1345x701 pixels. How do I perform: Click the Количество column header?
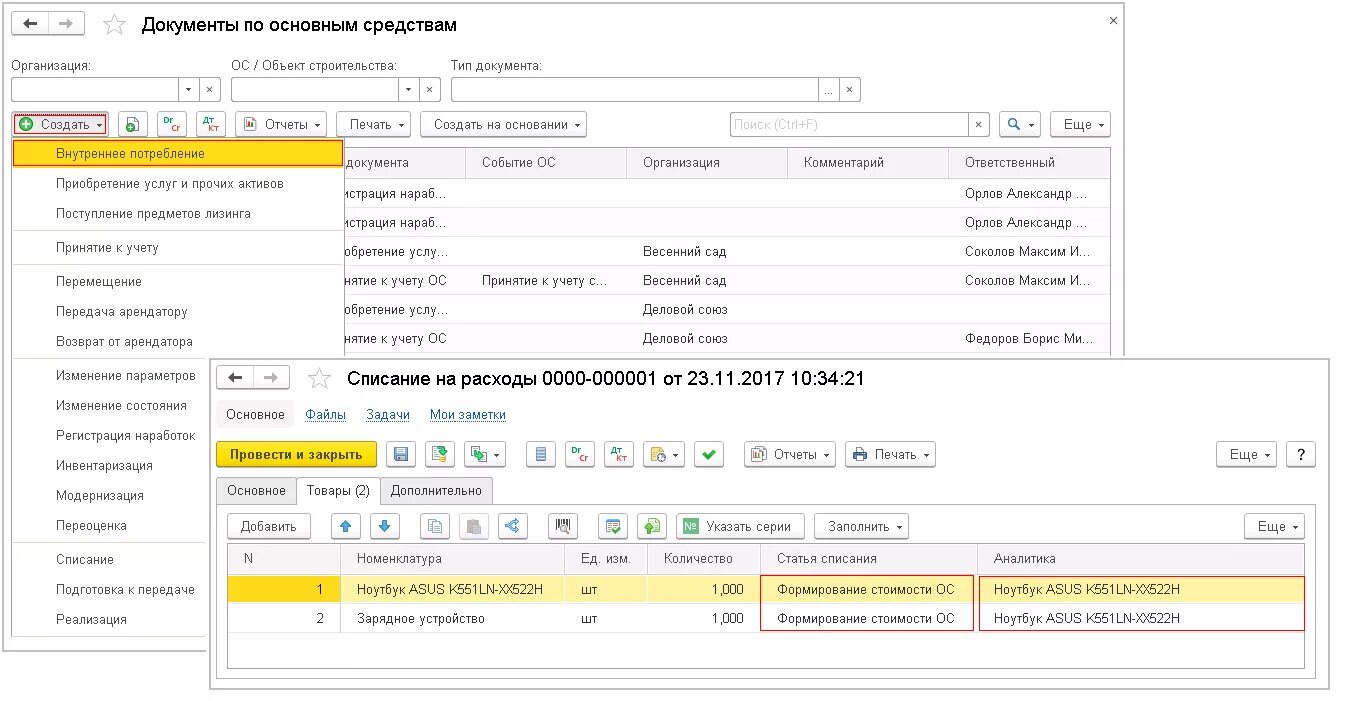[704, 559]
